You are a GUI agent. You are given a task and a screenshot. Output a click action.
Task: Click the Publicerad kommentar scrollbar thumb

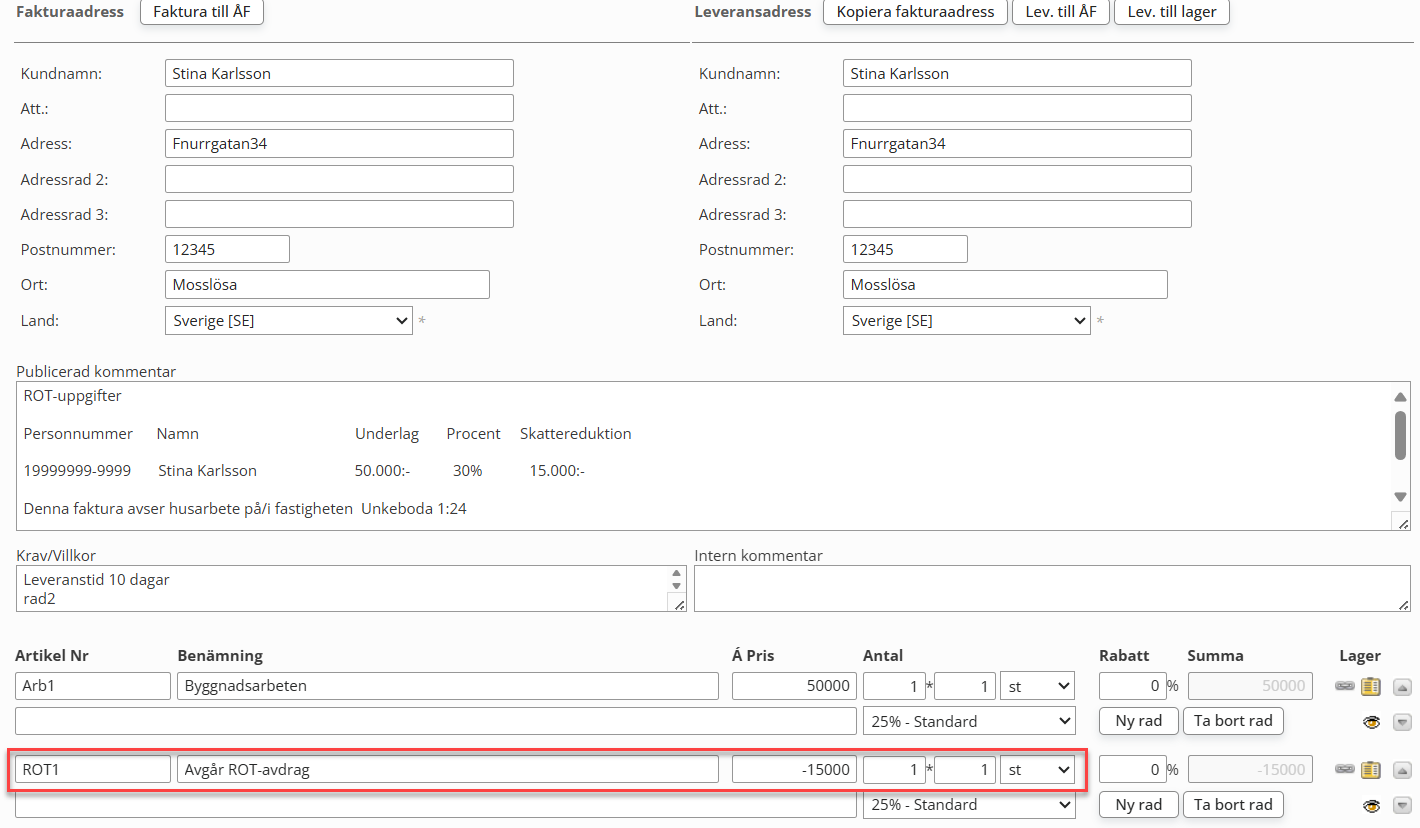coord(1400,434)
